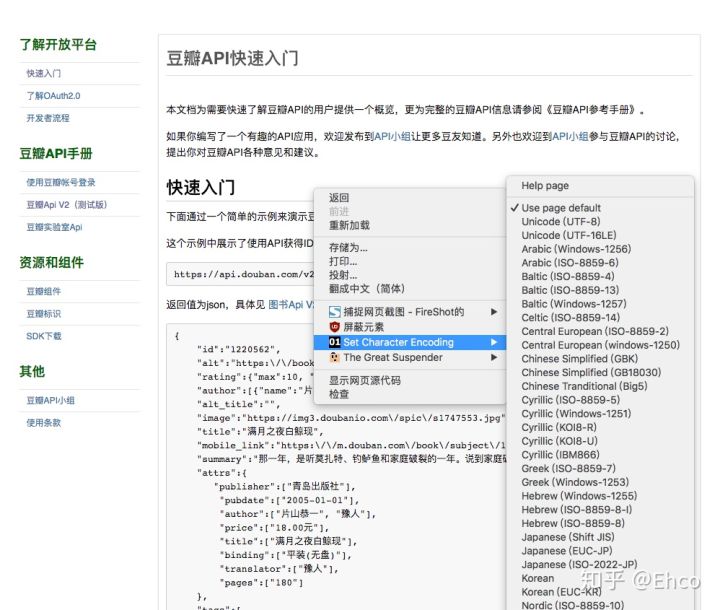Click the uBlock shield icon beside 屏蔽元素

coord(335,327)
